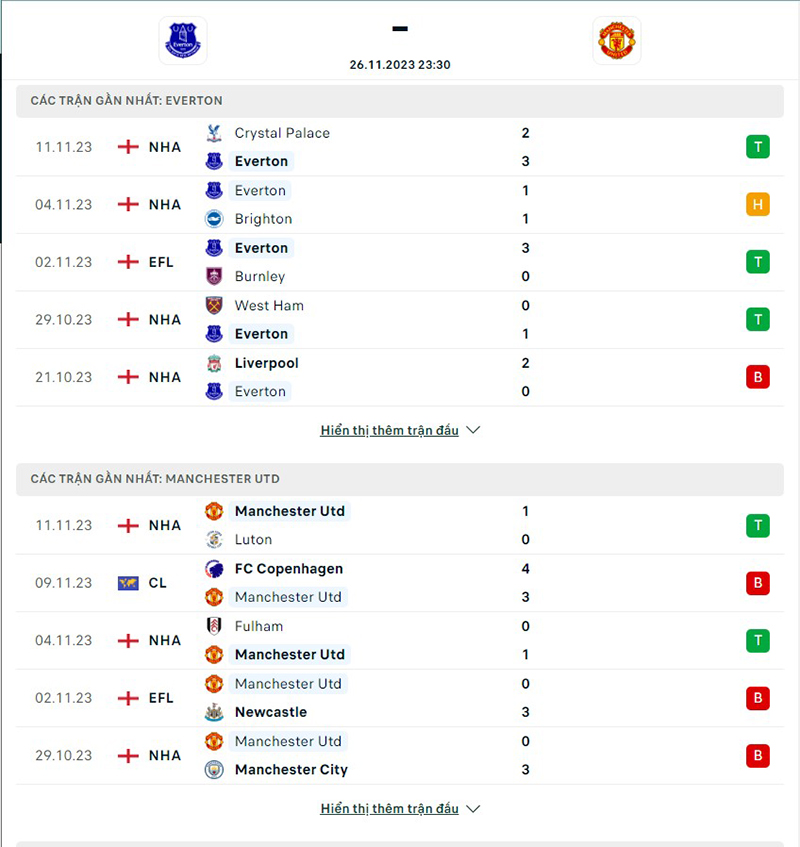Viewport: 800px width, 847px height.
Task: Click the 26.11.2023 23:30 match time
Action: coord(400,64)
